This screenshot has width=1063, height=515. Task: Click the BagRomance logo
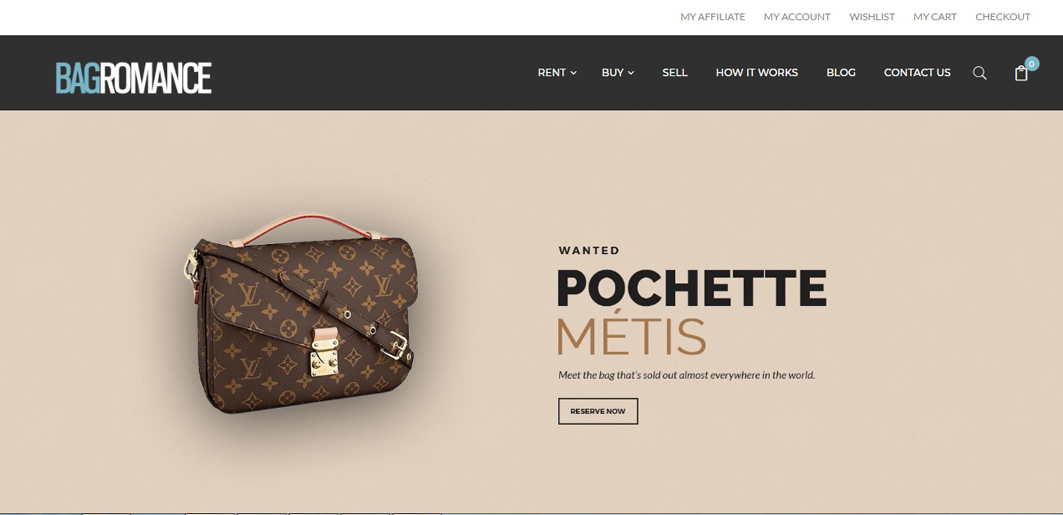(134, 78)
